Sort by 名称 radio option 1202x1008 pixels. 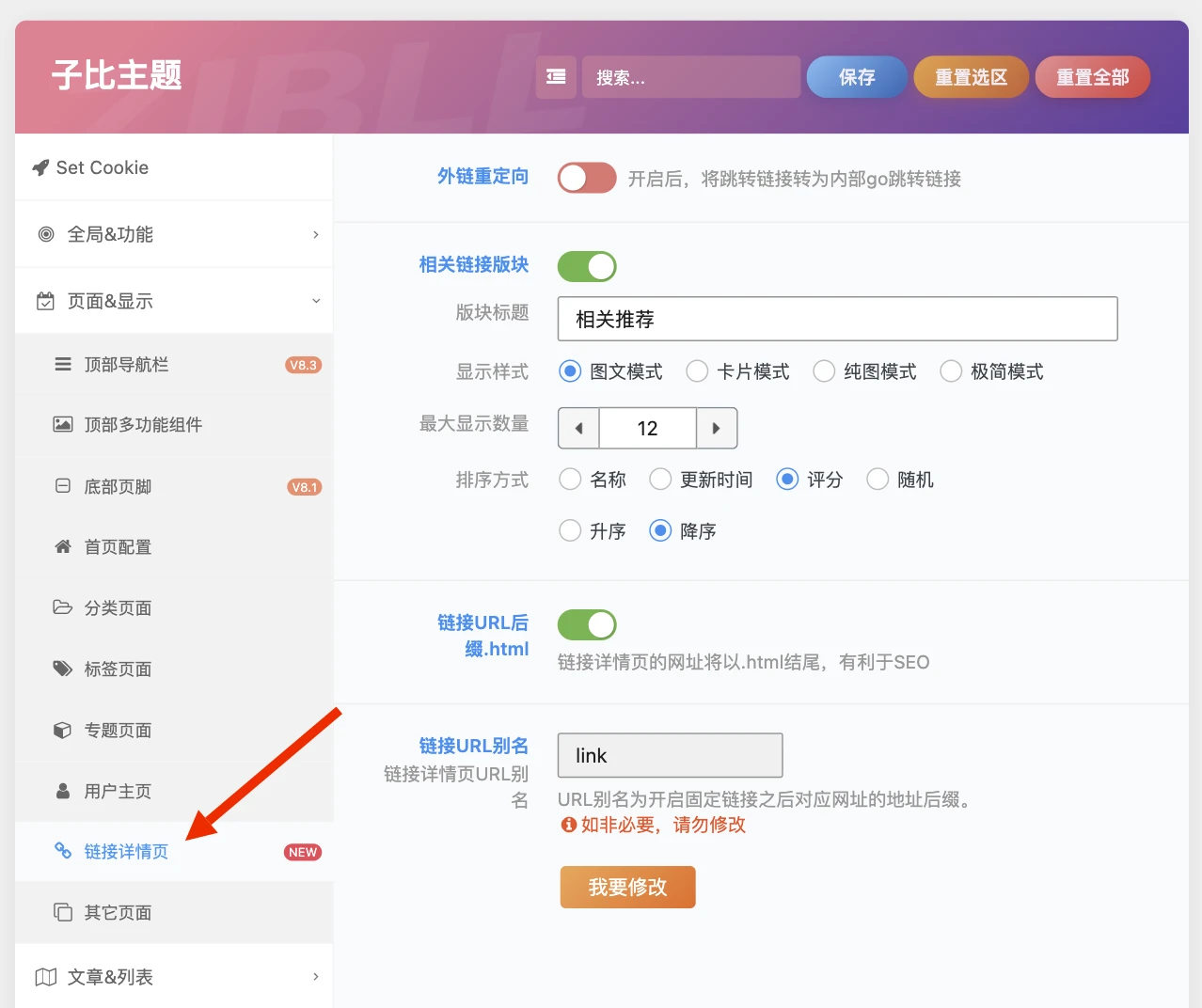click(570, 480)
